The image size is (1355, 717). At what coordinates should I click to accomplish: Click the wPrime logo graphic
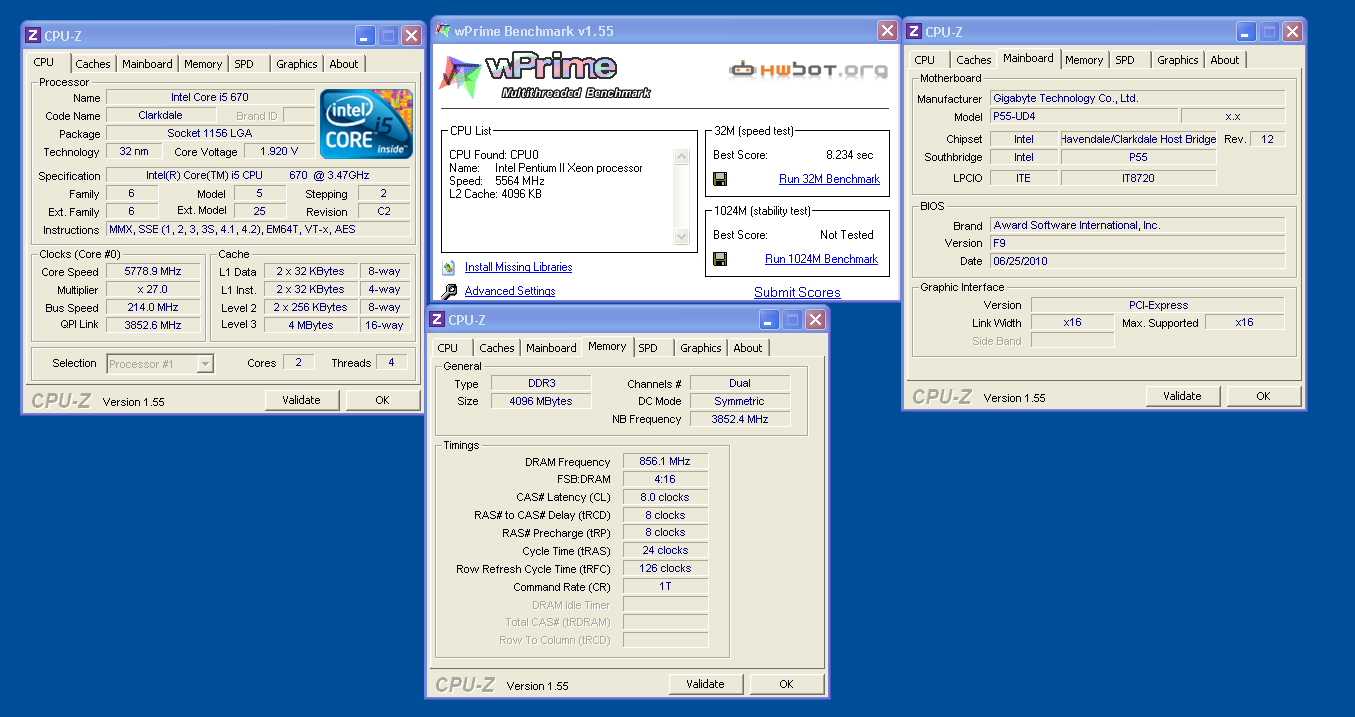(x=546, y=76)
